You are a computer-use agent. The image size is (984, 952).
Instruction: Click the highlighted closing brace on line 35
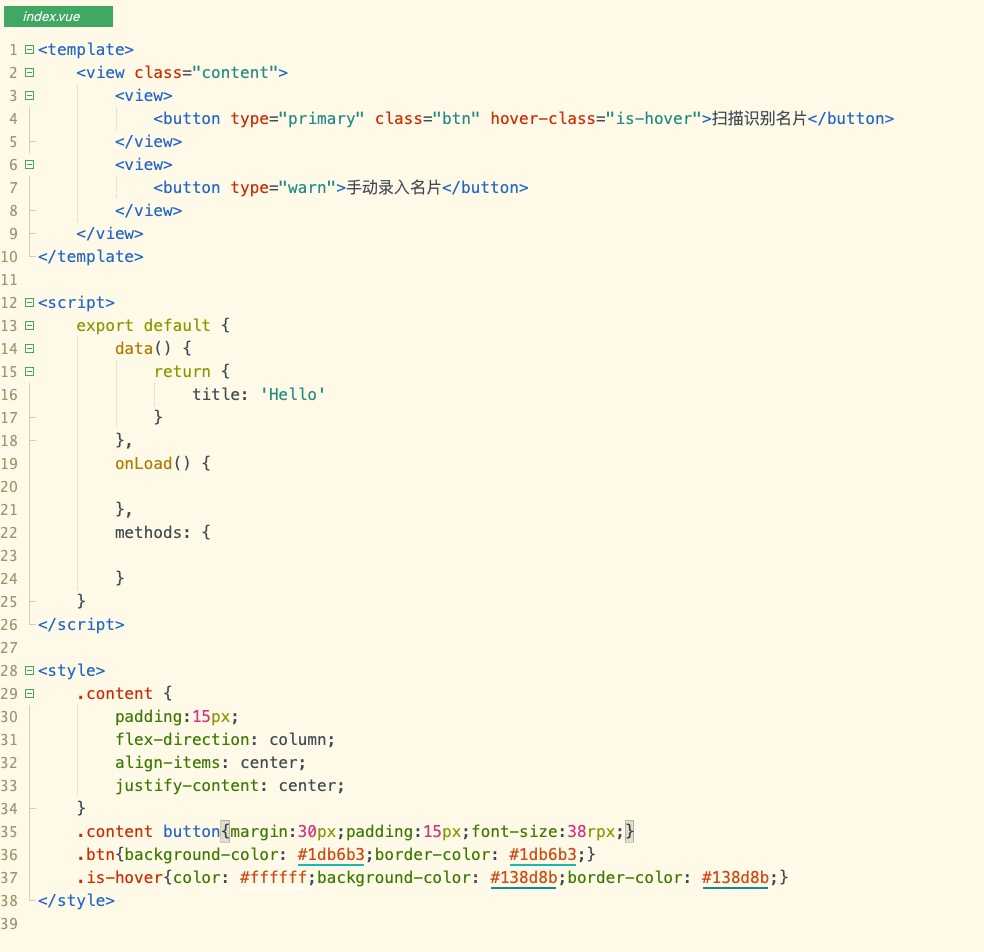(x=629, y=832)
